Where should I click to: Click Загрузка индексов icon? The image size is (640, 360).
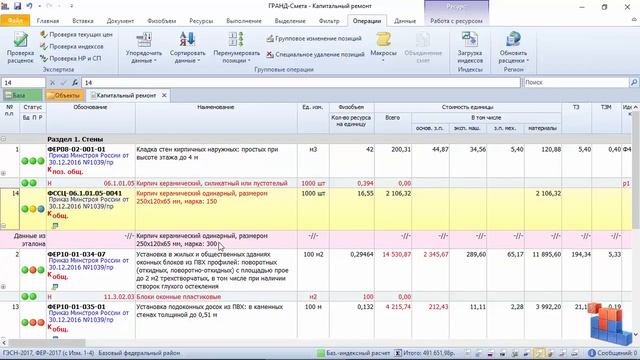tap(470, 40)
